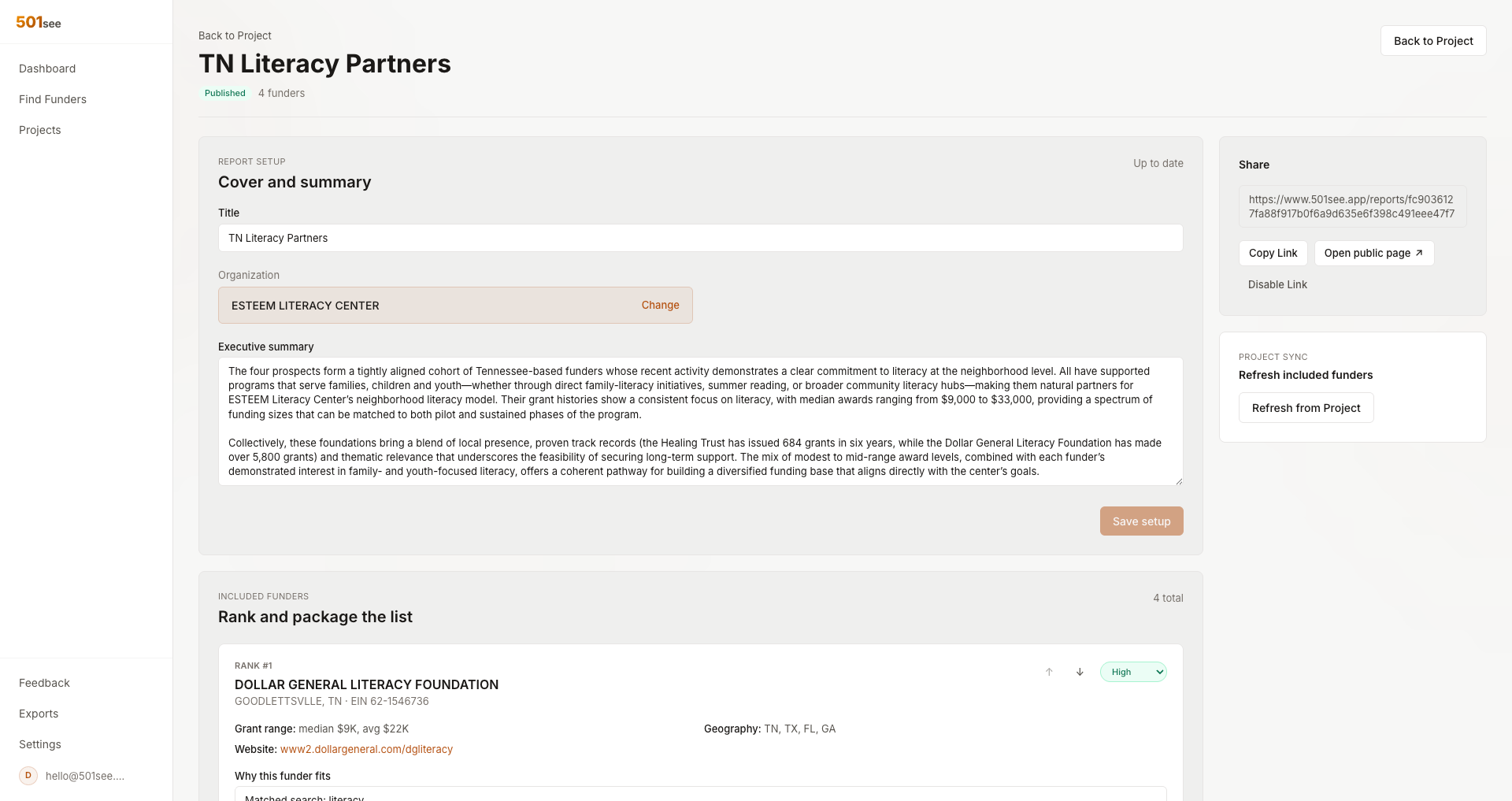Open the dollargeneral.com/dgliteracy website link
1512x801 pixels.
366,749
